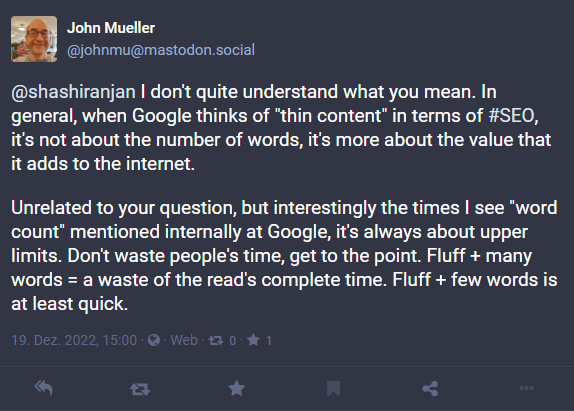
Task: Click the favourites number 1
Action: [269, 341]
